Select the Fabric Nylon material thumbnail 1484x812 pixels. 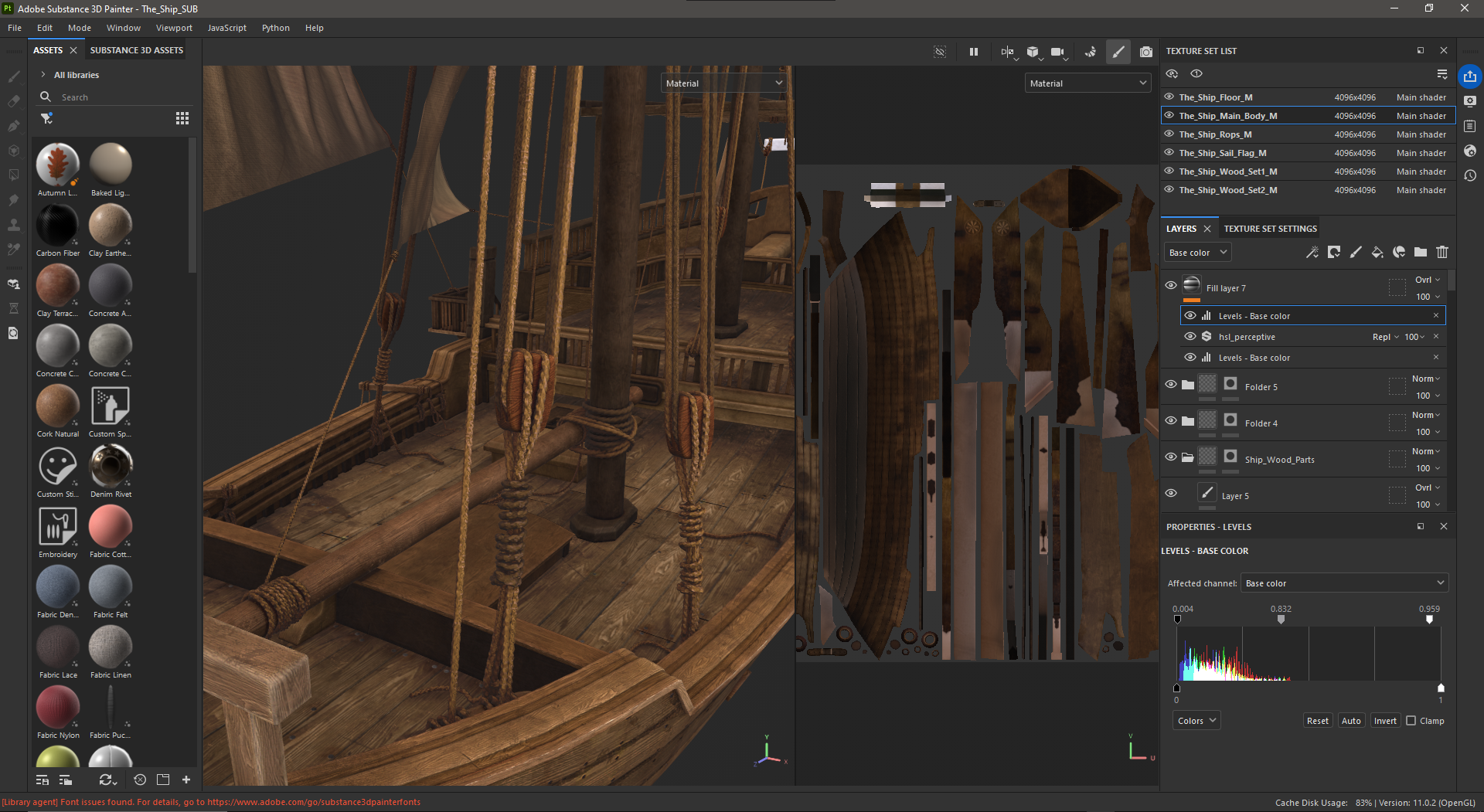click(58, 705)
